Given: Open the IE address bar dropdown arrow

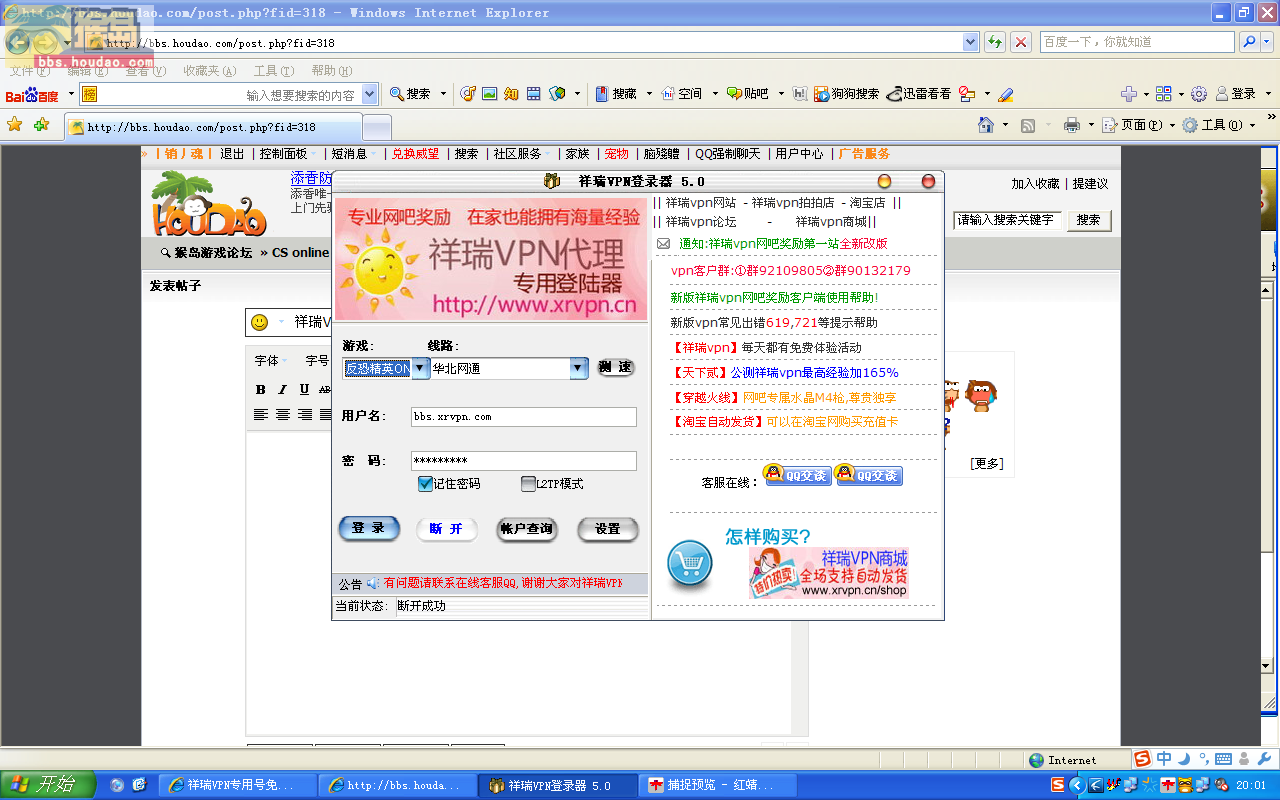Looking at the screenshot, I should pos(970,42).
